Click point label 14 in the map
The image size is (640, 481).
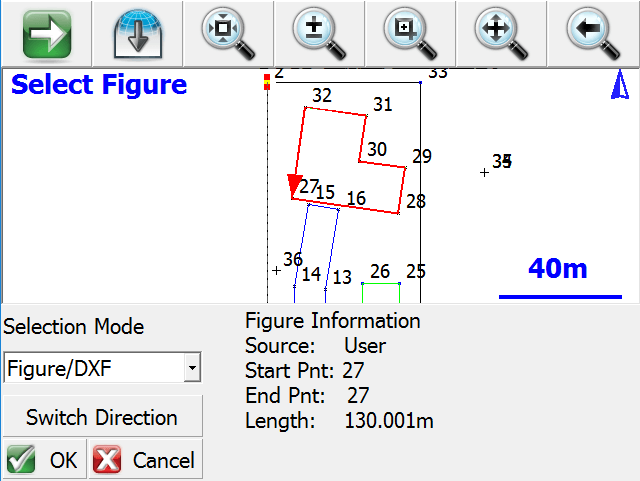[x=311, y=274]
